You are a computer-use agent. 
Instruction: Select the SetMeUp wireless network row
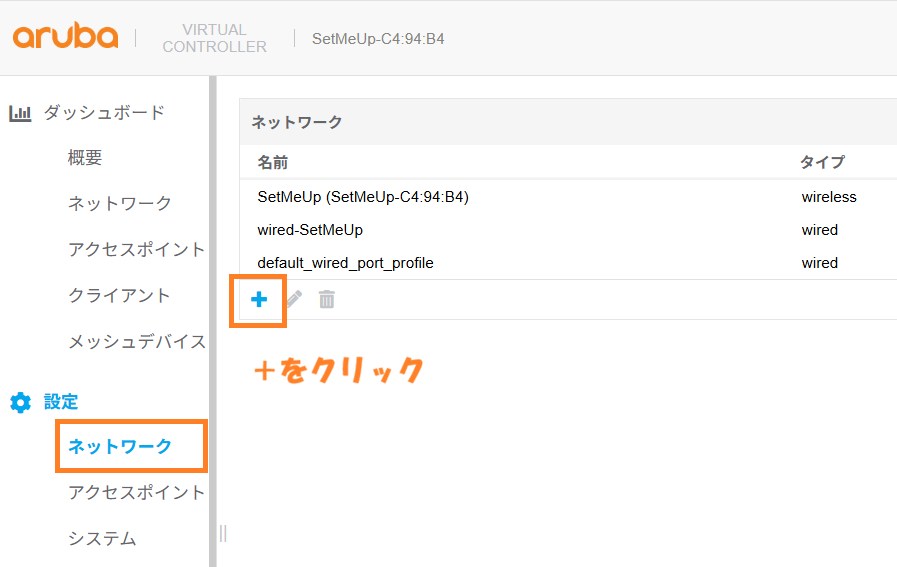(363, 197)
